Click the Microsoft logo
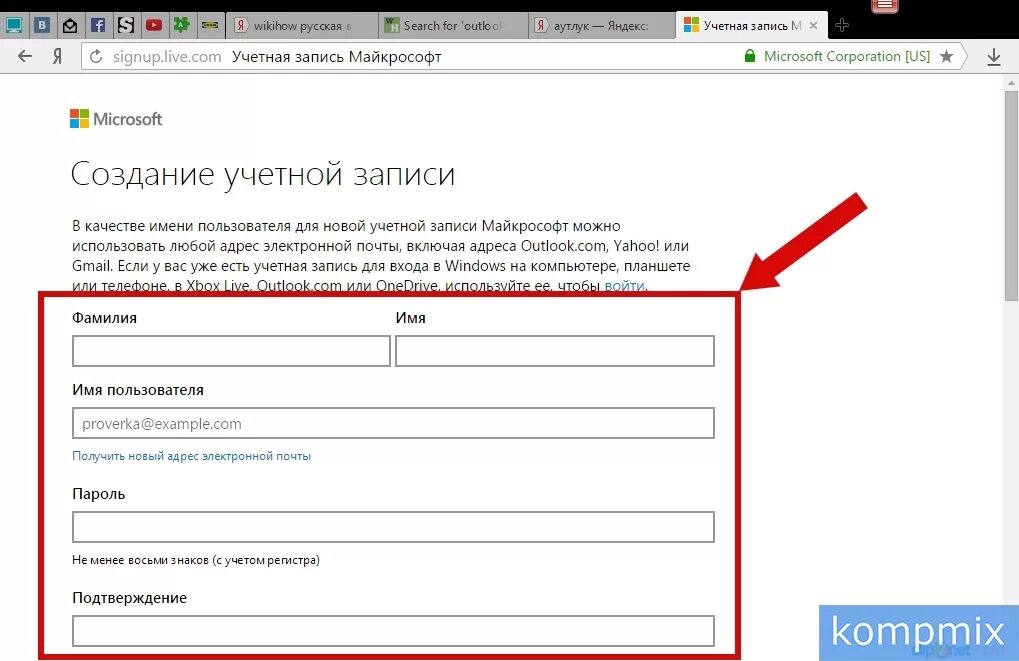The height and width of the screenshot is (661, 1019). coord(116,119)
